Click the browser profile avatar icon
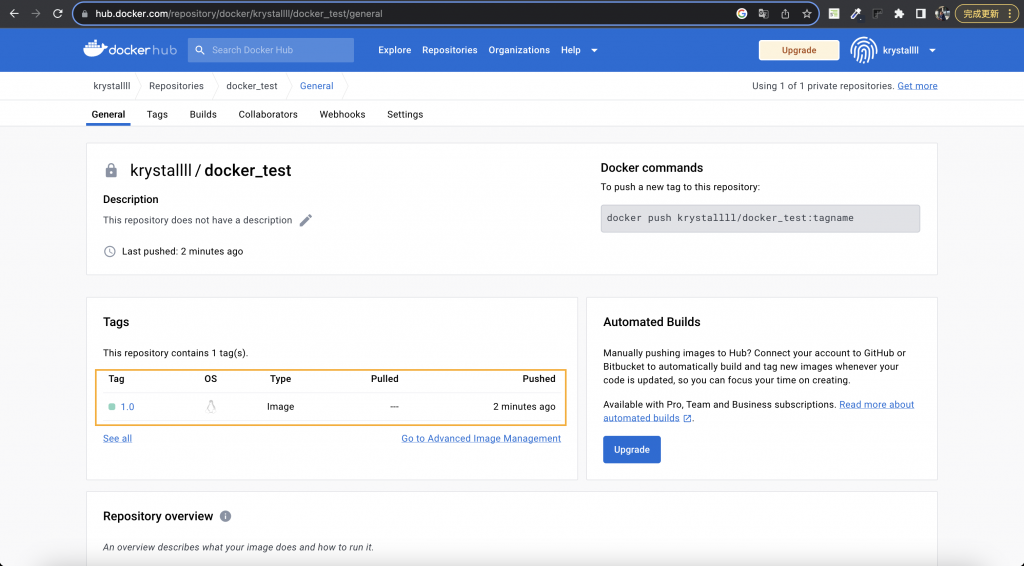 click(942, 14)
